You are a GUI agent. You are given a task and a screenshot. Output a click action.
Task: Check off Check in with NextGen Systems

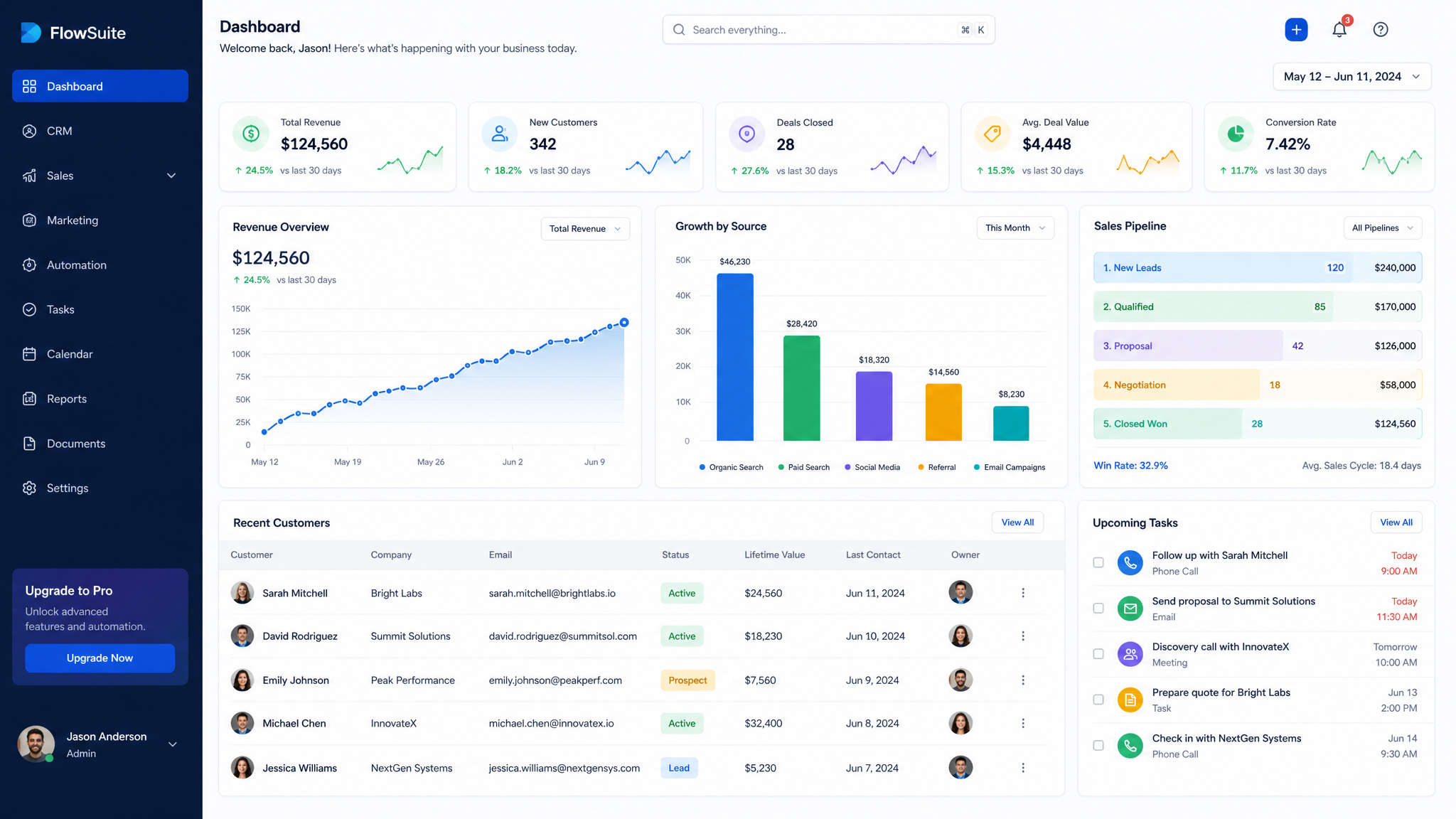click(x=1098, y=746)
